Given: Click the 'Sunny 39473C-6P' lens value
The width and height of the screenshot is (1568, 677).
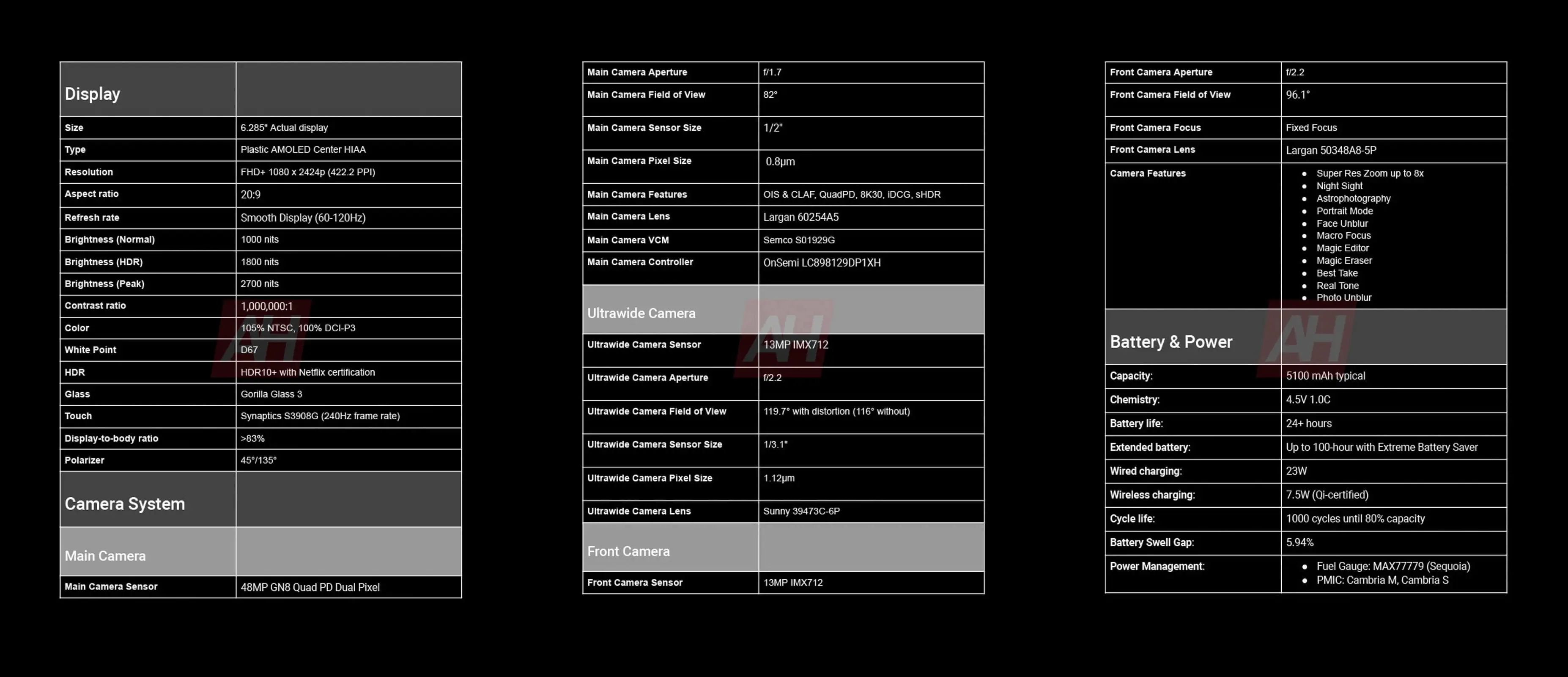Looking at the screenshot, I should pos(802,512).
